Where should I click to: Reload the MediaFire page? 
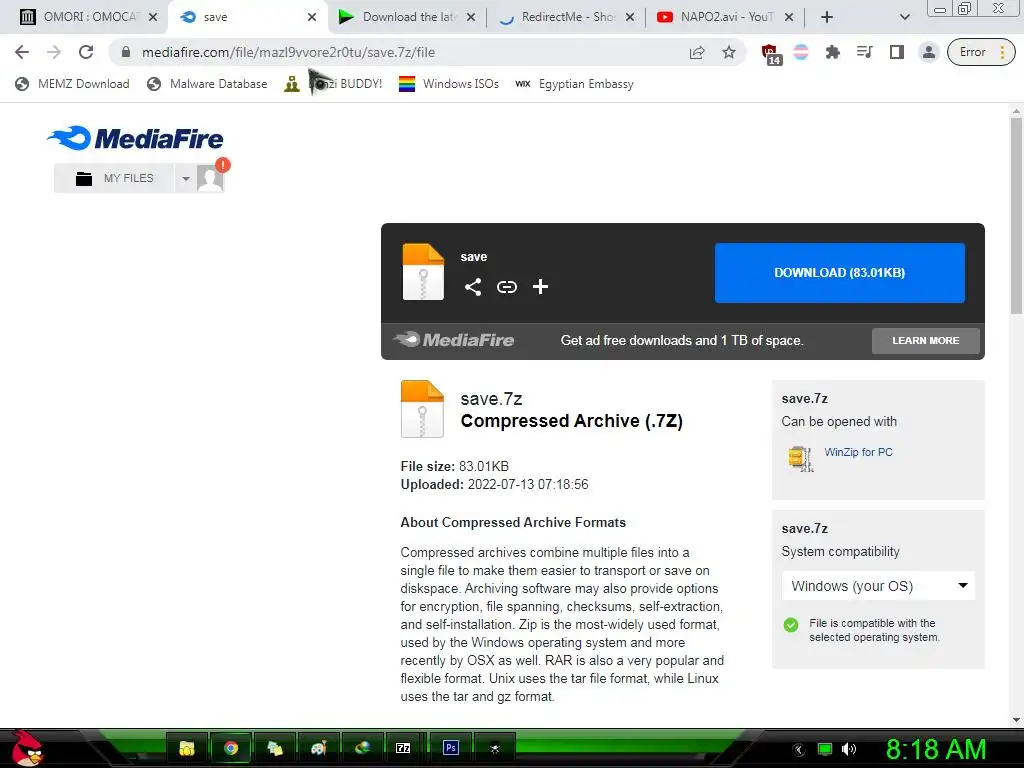86,52
